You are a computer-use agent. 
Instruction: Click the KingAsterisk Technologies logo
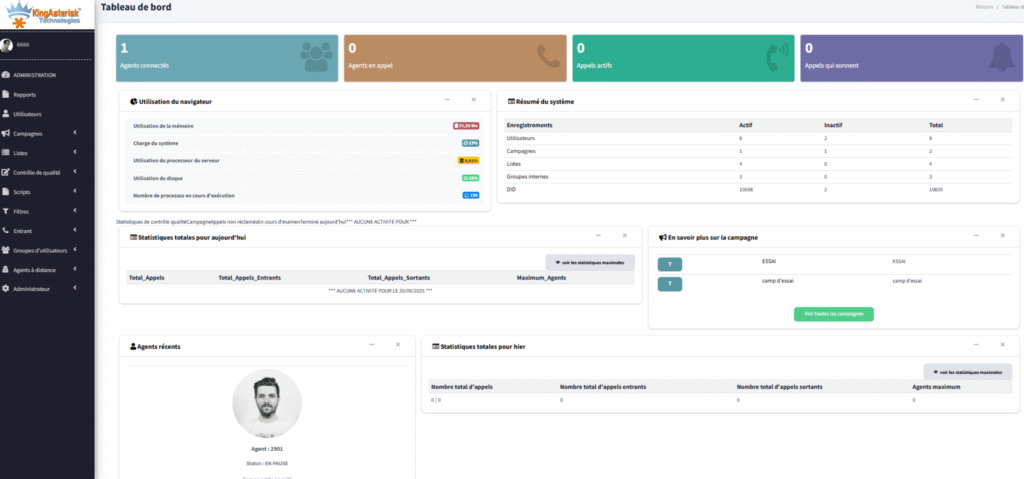[x=46, y=16]
